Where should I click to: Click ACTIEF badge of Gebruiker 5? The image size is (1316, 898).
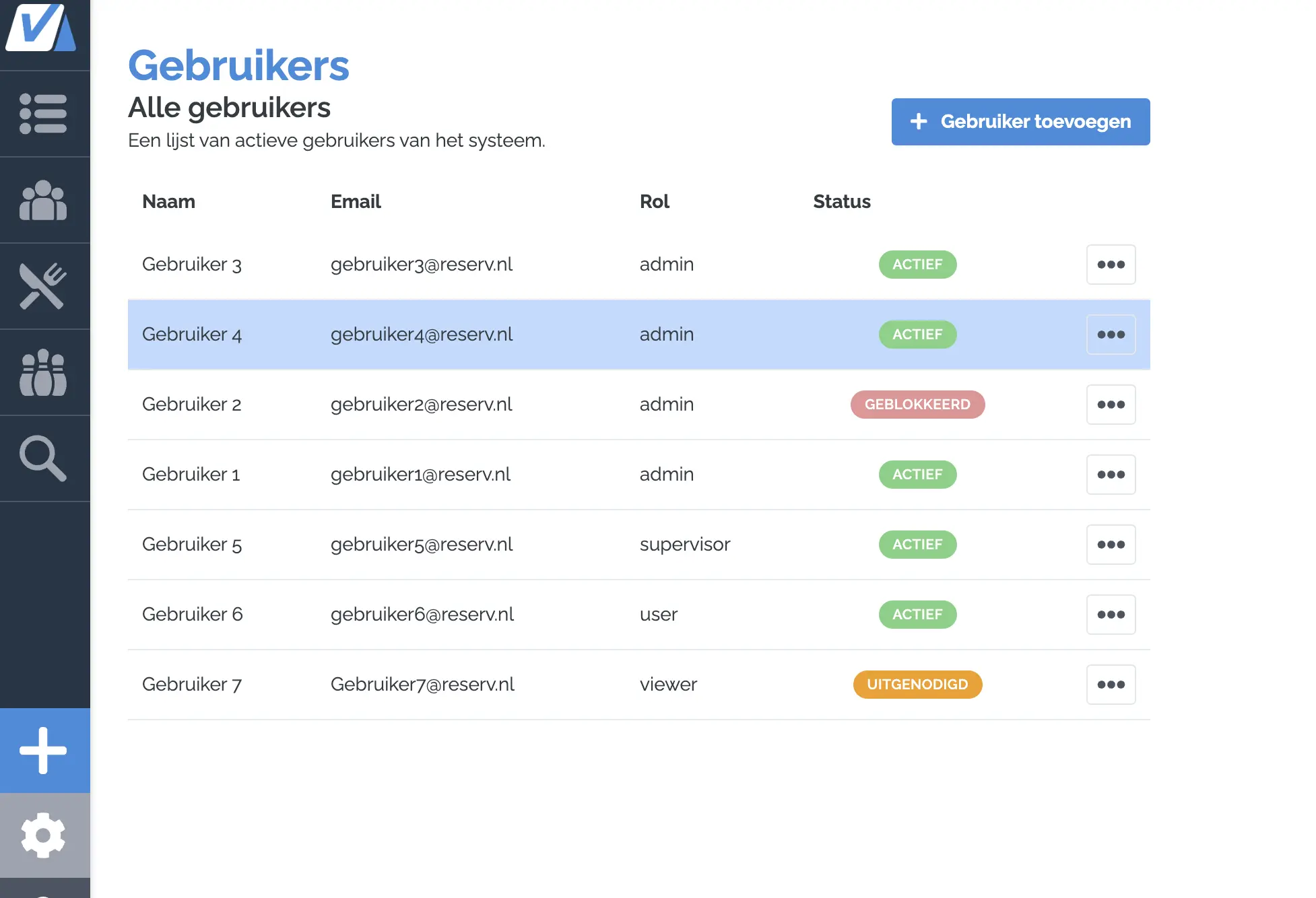917,545
